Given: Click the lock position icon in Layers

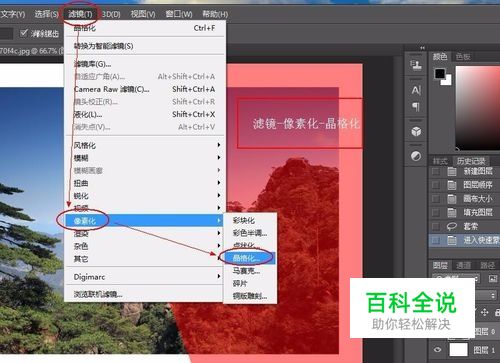Looking at the screenshot, I should coord(485,312).
